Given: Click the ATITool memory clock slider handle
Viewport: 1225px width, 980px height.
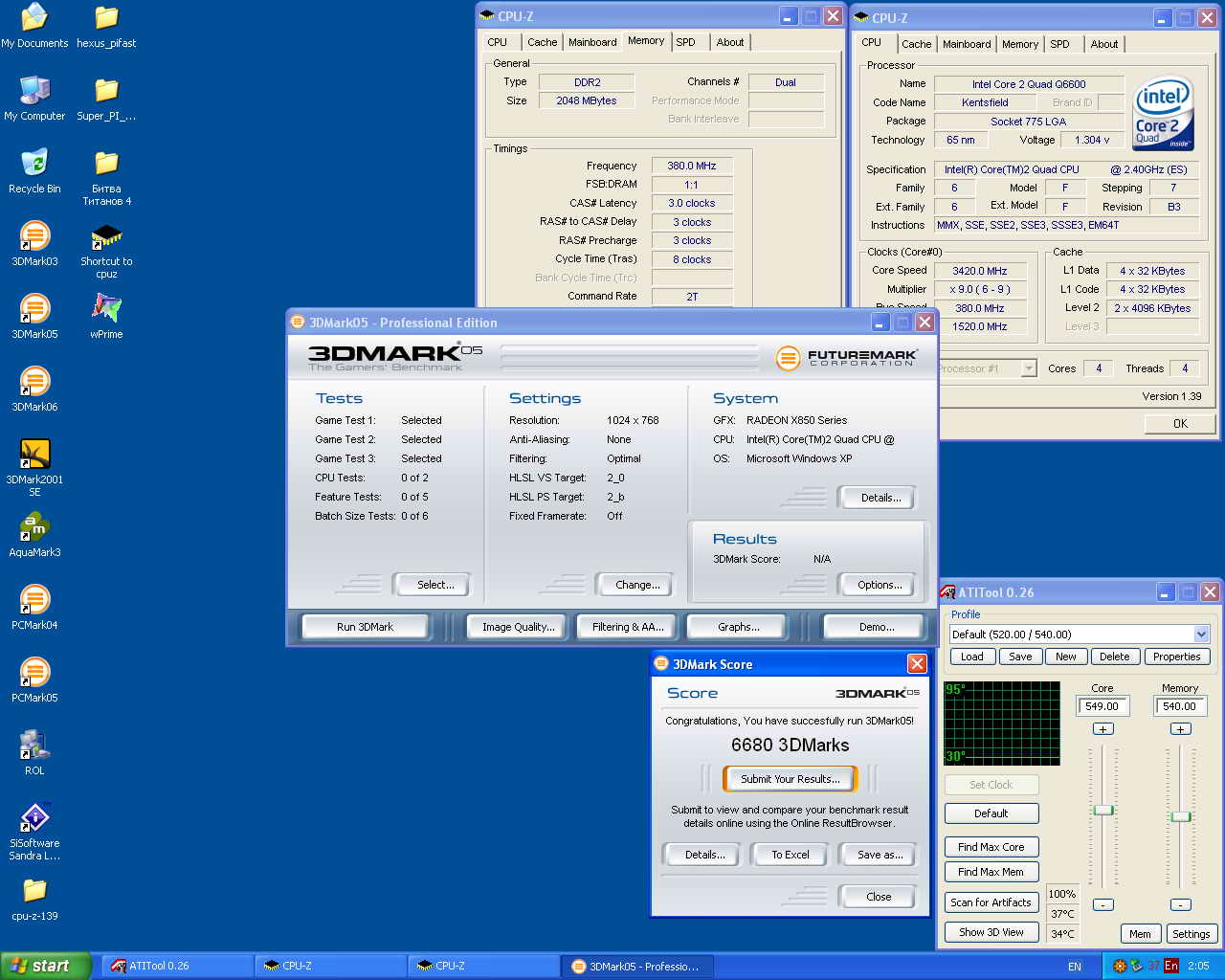Looking at the screenshot, I should click(x=1181, y=816).
